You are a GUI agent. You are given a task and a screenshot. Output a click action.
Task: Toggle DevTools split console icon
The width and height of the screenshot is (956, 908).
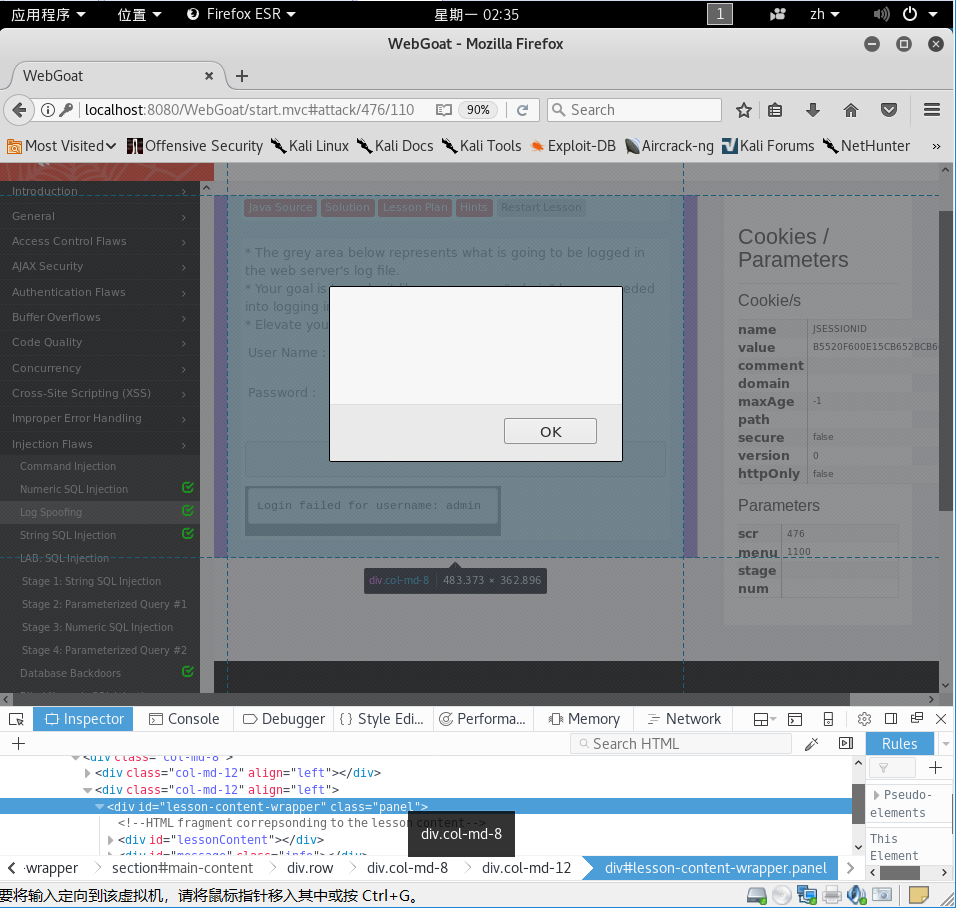[x=795, y=719]
